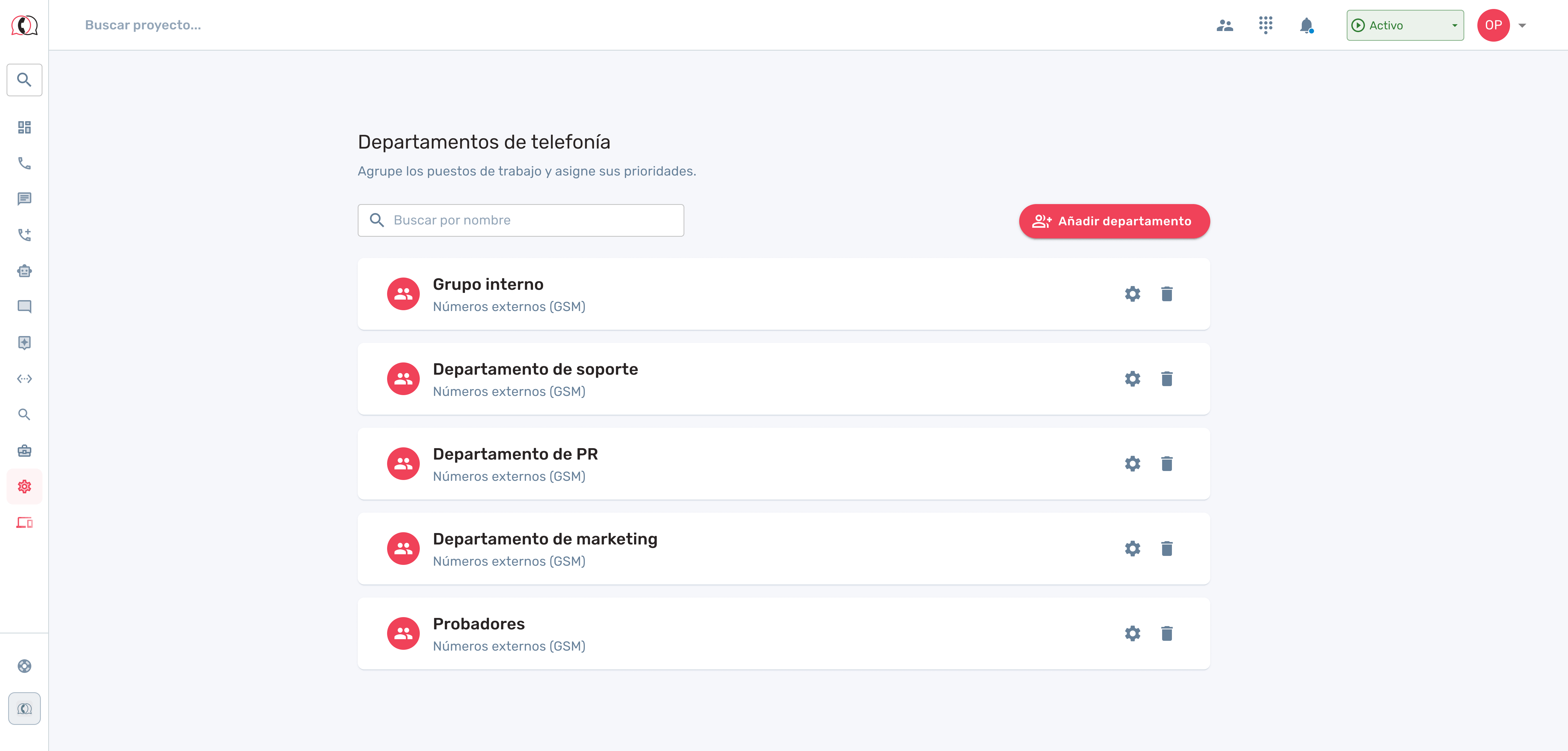Open settings gear for Departamento de PR
Screen dimensions: 1568x751
1132,464
